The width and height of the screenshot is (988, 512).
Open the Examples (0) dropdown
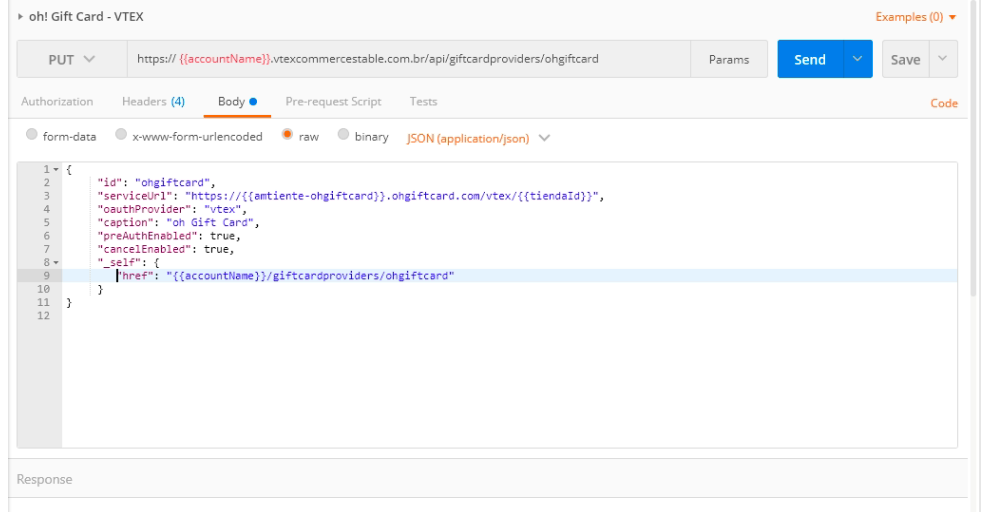(x=916, y=17)
